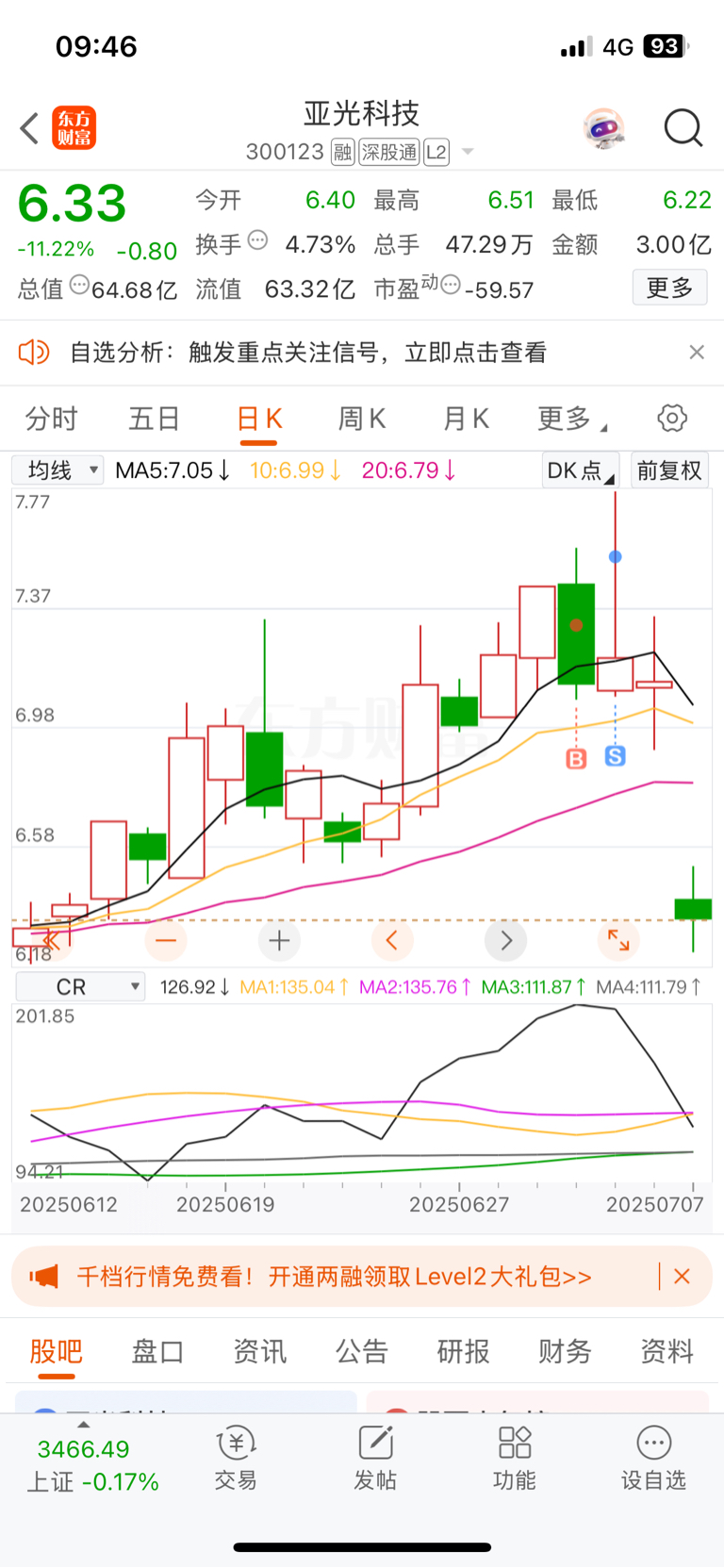
Task: Expand the 更多 chart period menu
Action: pyautogui.click(x=571, y=419)
